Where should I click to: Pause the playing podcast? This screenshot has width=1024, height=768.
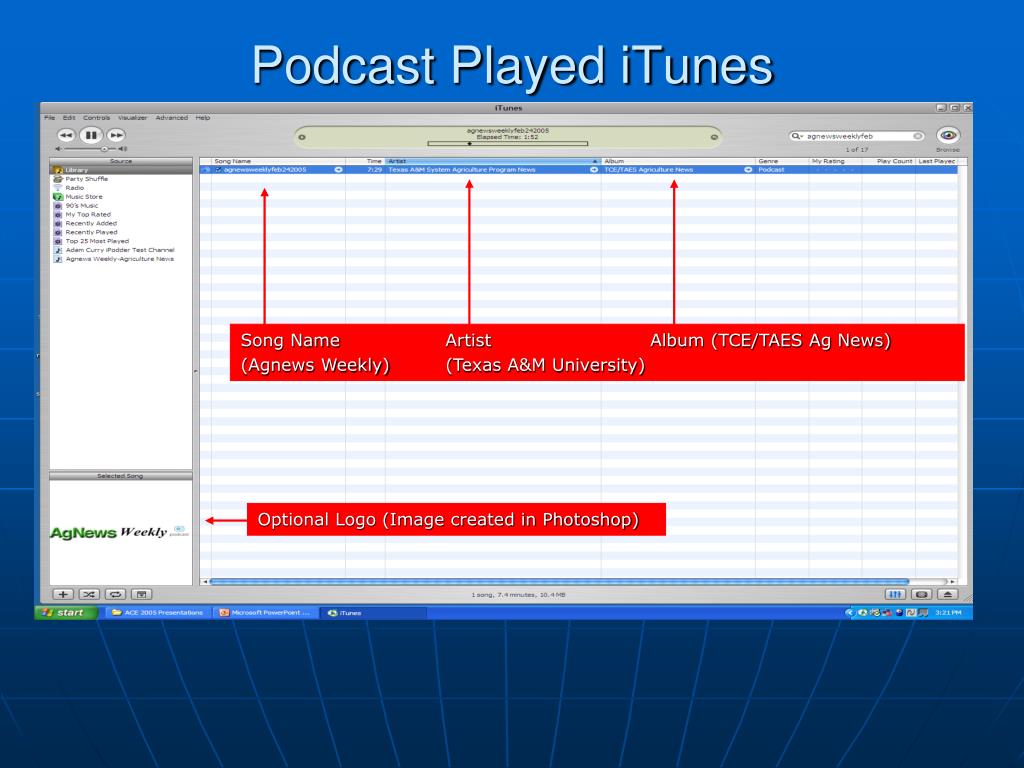click(91, 135)
